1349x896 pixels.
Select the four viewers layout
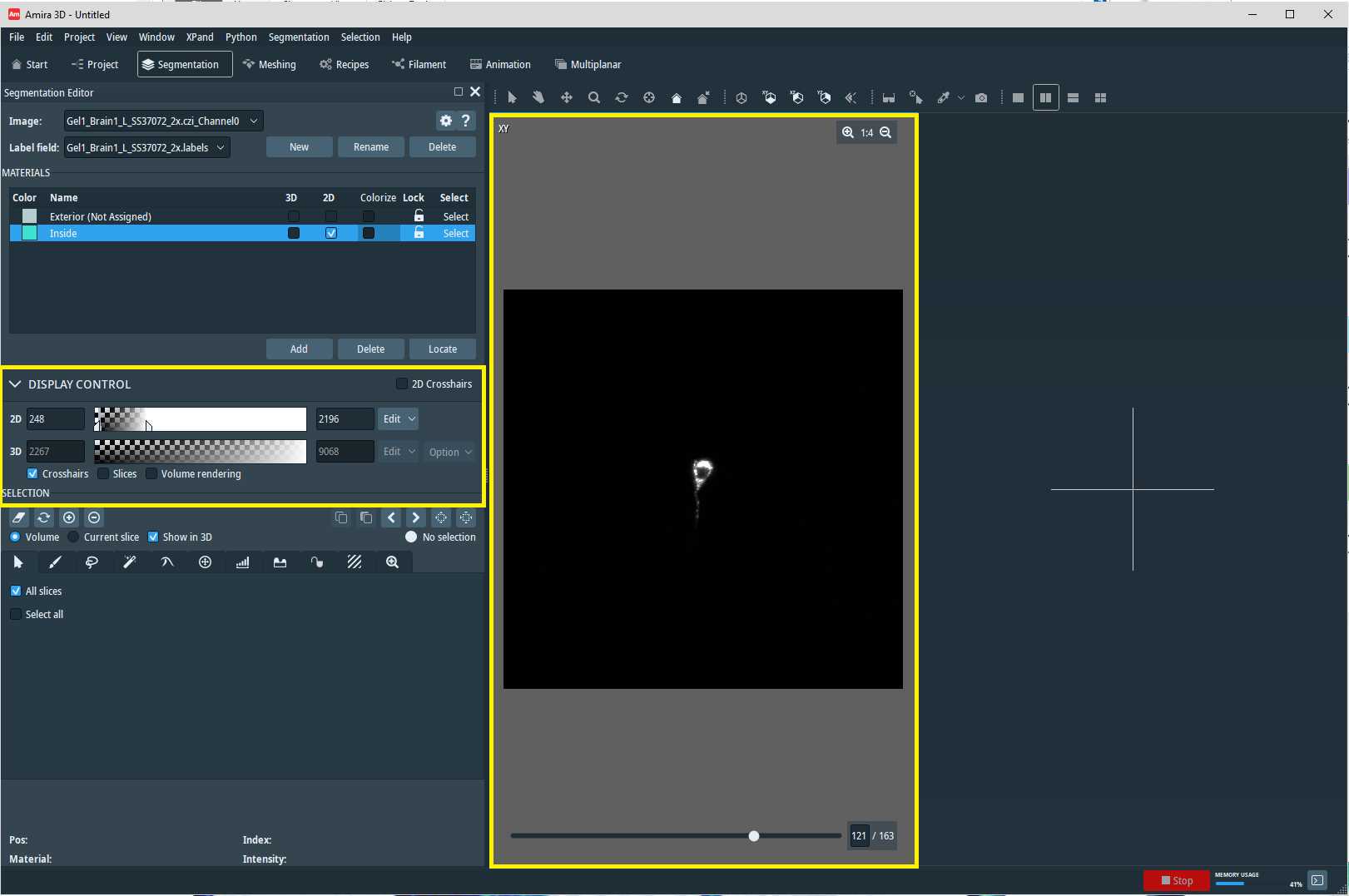(x=1100, y=97)
